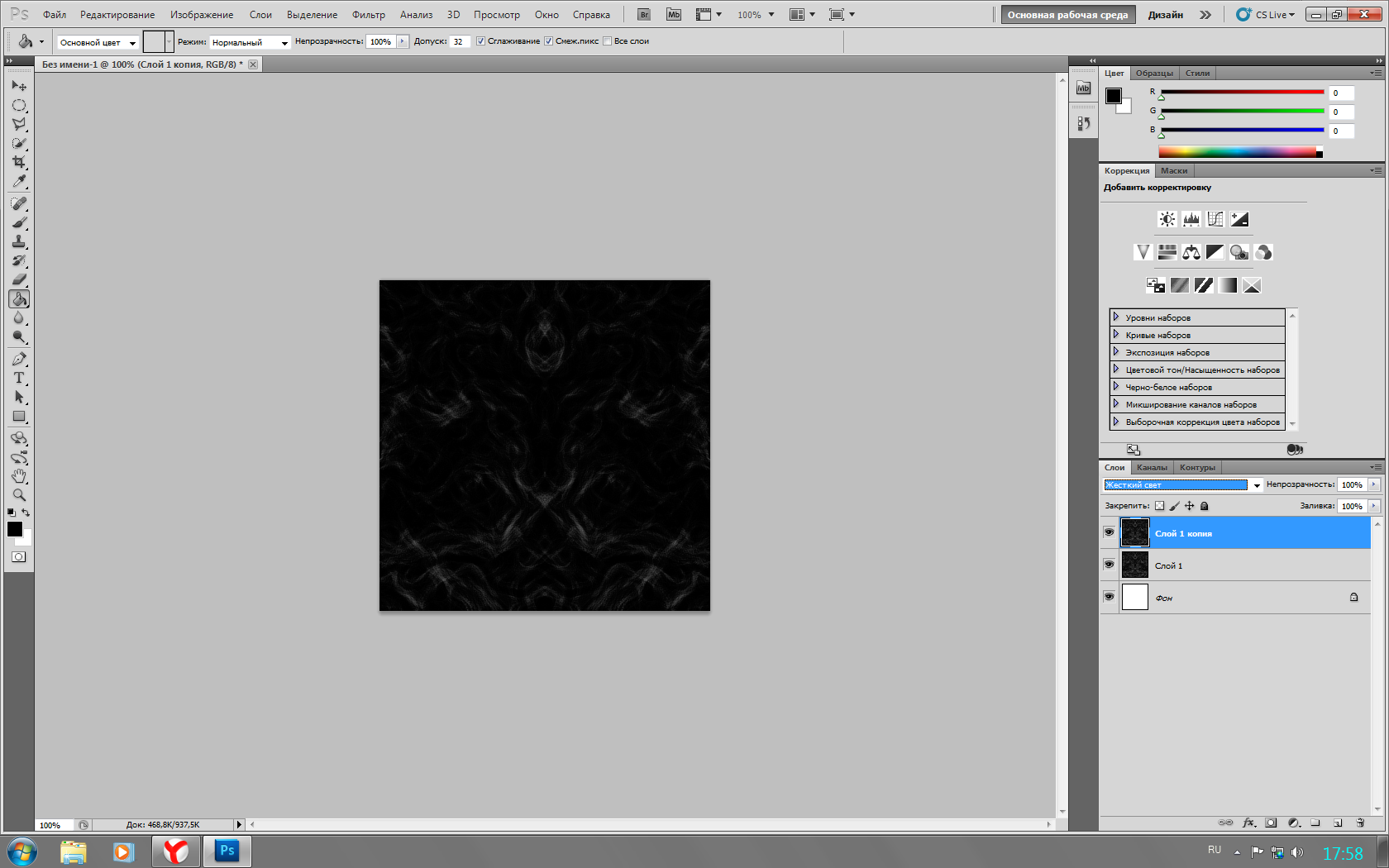Click the Допуск tolerance field

pos(459,41)
